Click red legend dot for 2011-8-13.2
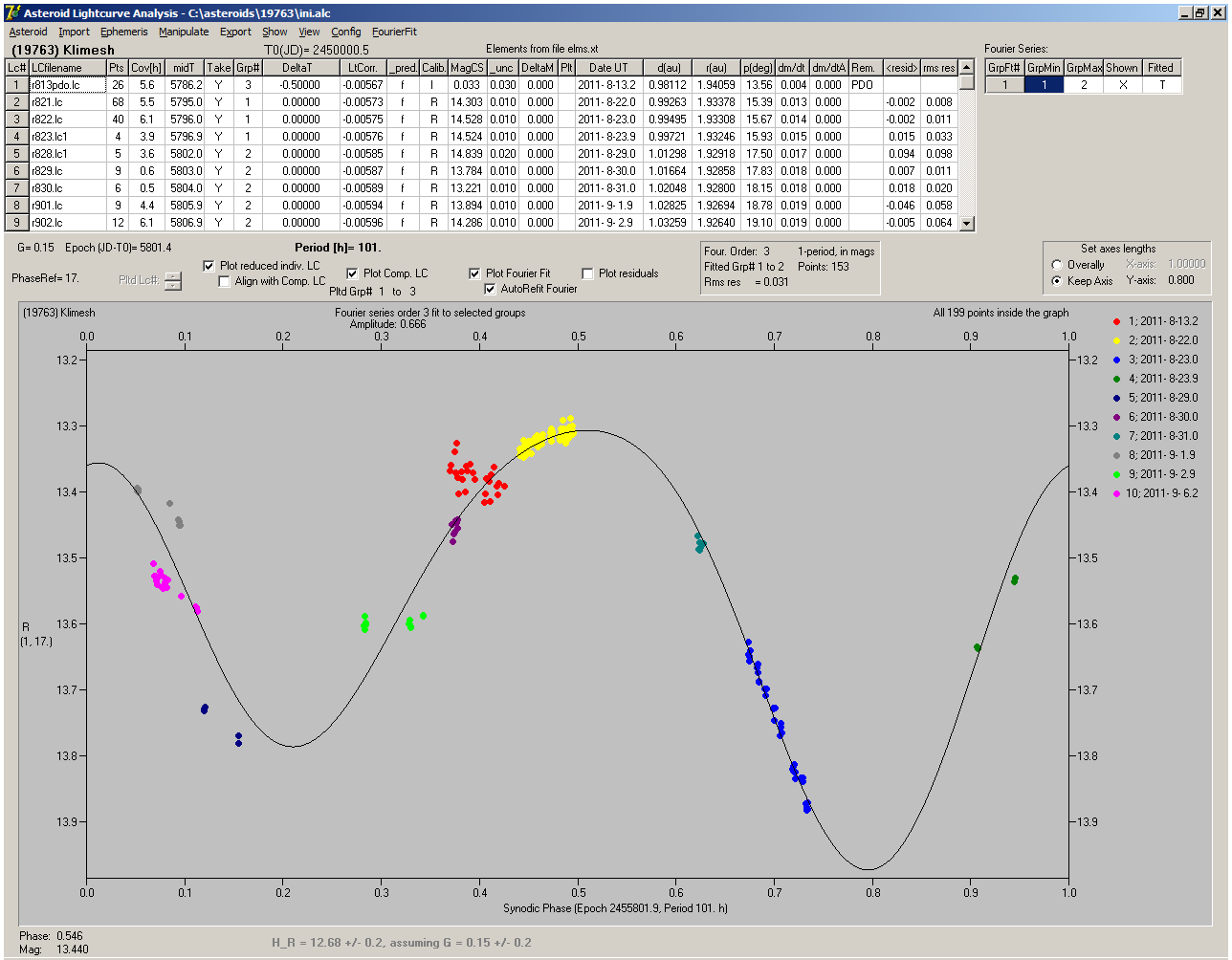Viewport: 1232px width, 960px height. coord(1116,321)
